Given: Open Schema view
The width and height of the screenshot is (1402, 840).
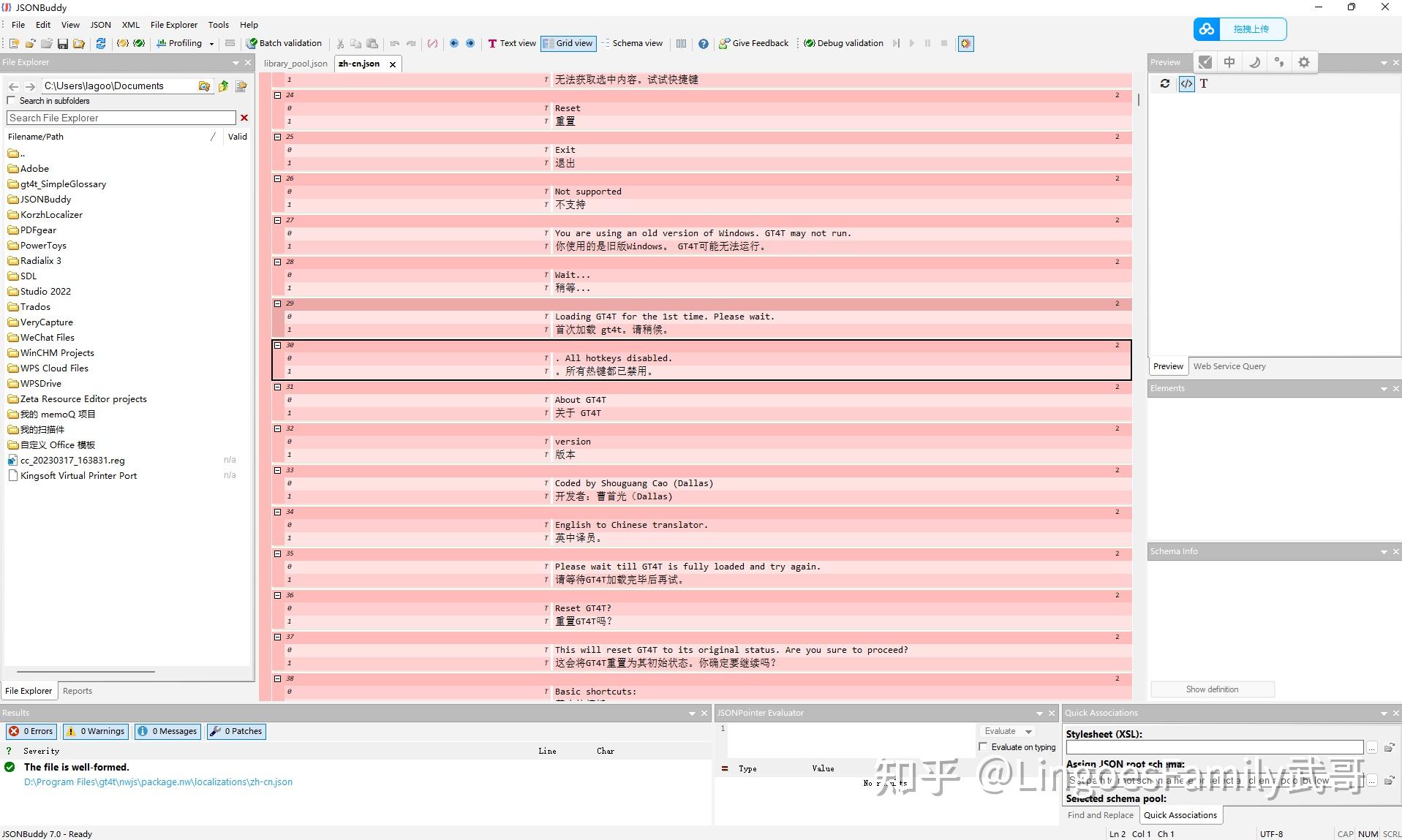Looking at the screenshot, I should pos(633,43).
